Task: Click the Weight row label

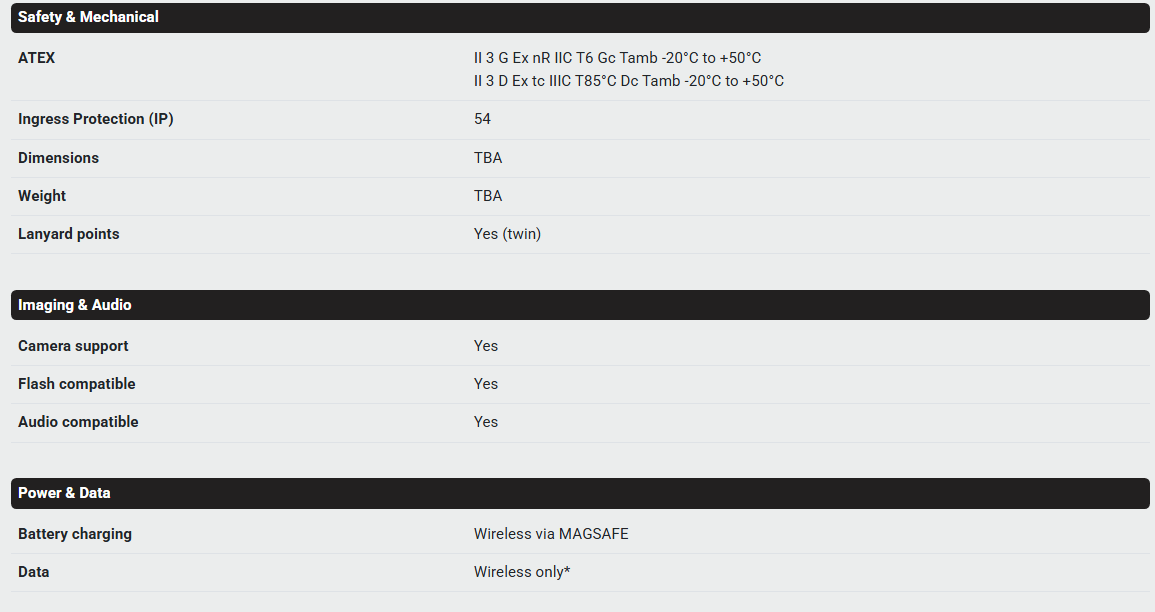Action: point(42,196)
